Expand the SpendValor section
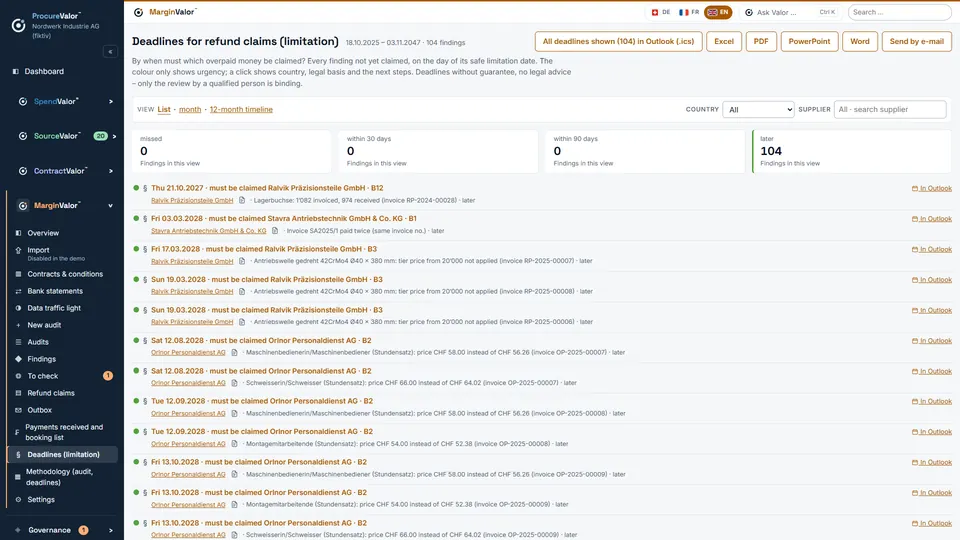Image resolution: width=960 pixels, height=540 pixels. pyautogui.click(x=111, y=102)
